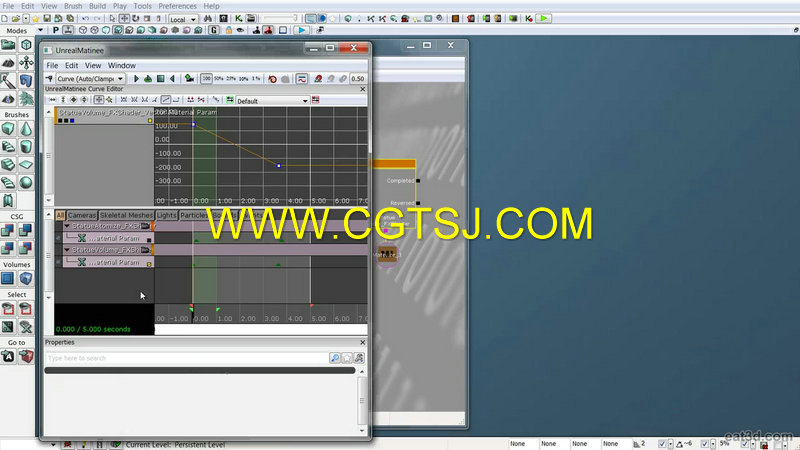Toggle the red snap magnet icon
This screenshot has width=800, height=450.
318,79
